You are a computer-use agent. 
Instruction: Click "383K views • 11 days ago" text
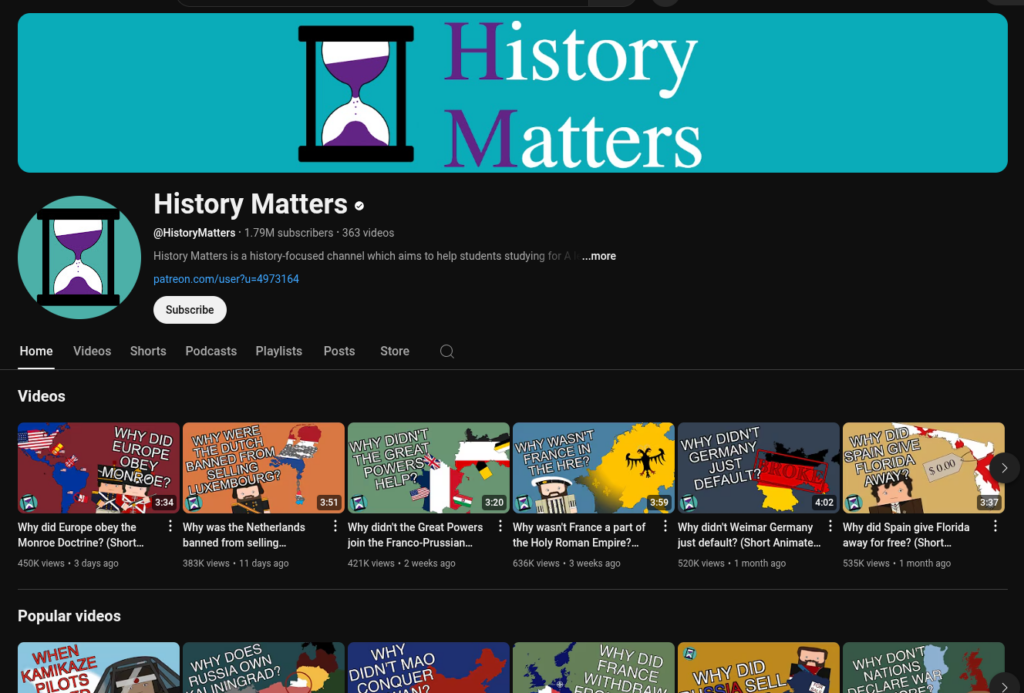236,563
